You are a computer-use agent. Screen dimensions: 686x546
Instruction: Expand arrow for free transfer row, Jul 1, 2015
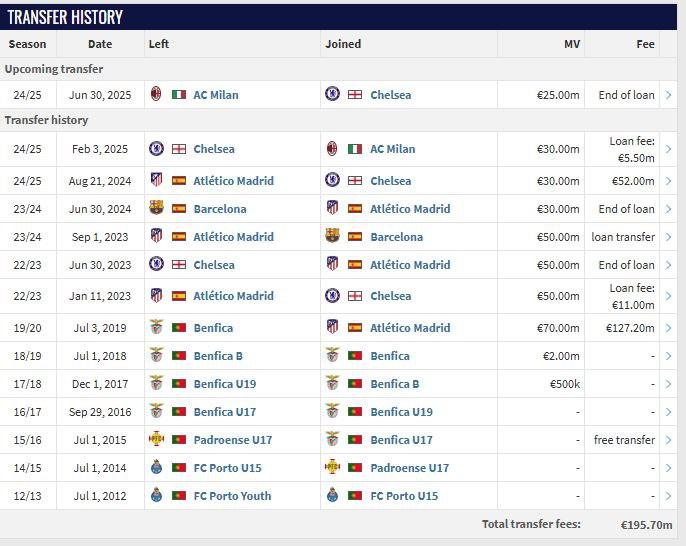point(668,440)
